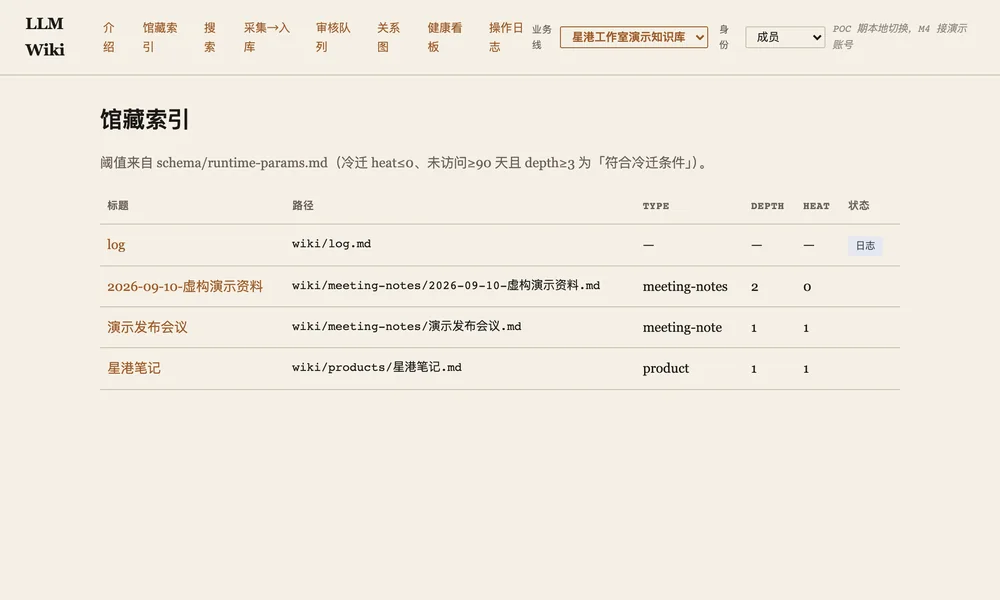Open the 星港笔记 entry link
This screenshot has width=1000, height=600.
(x=134, y=368)
